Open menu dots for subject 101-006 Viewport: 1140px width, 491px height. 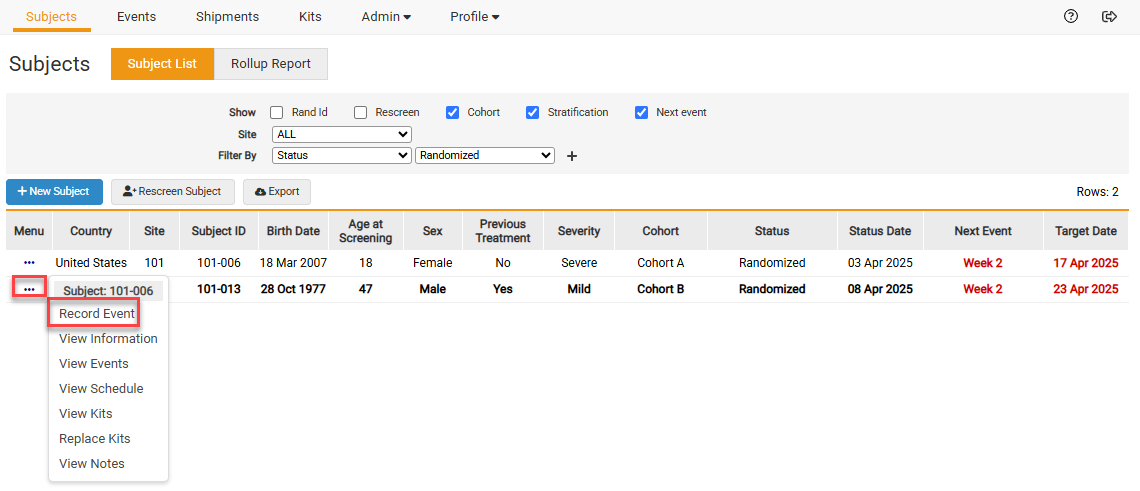[x=29, y=263]
